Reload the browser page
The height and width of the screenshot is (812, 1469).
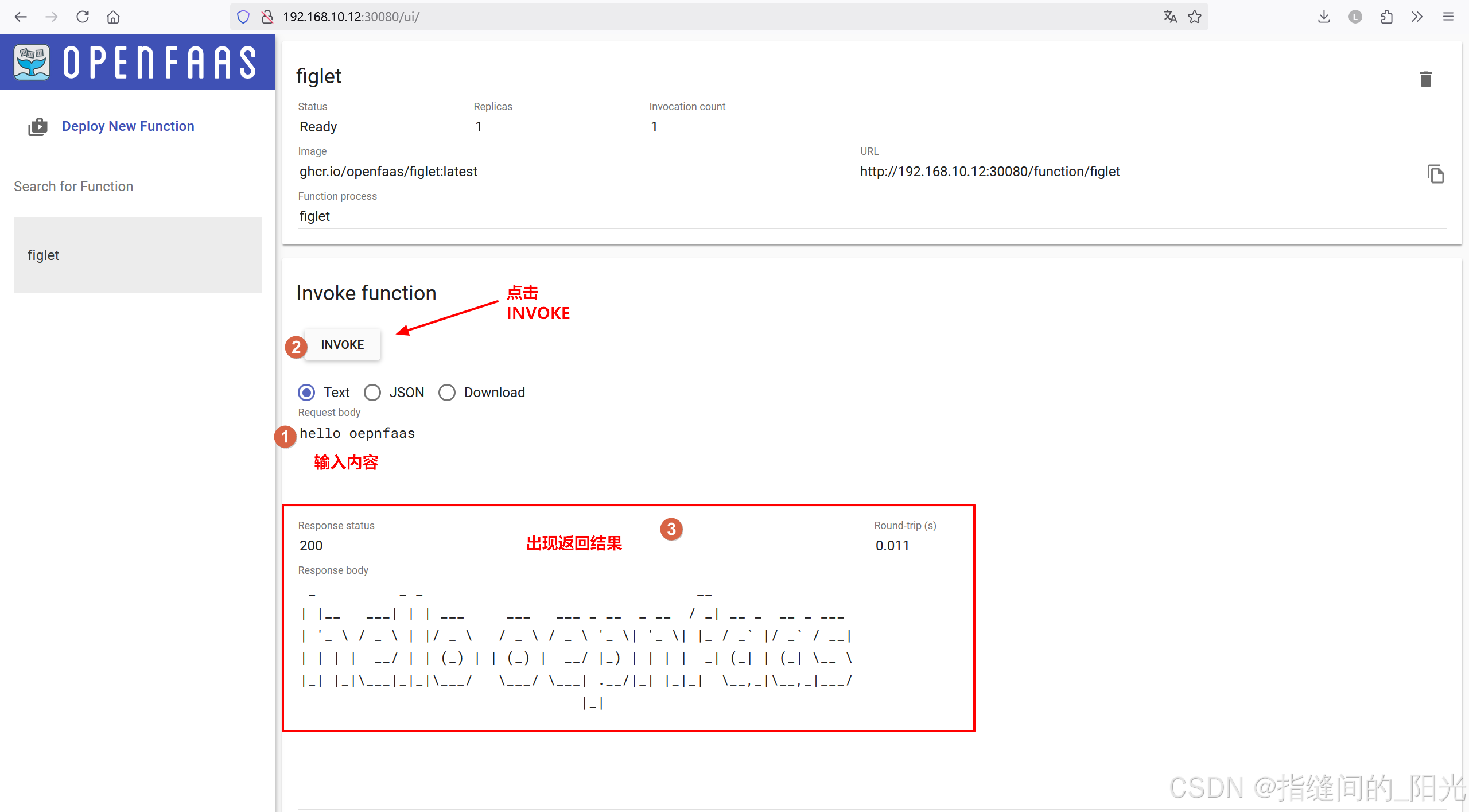pos(83,17)
